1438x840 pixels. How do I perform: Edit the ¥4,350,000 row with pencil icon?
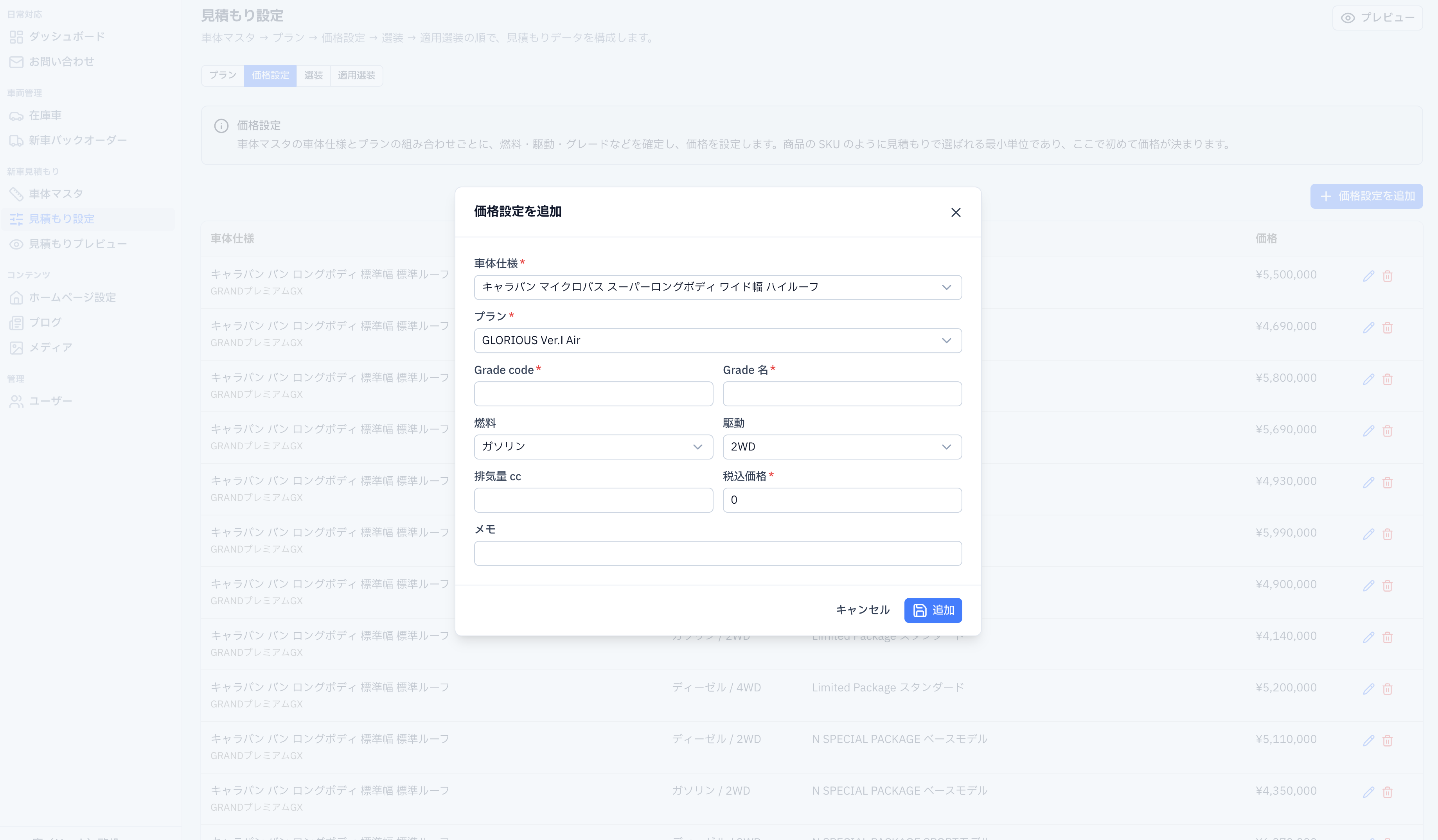click(1368, 792)
